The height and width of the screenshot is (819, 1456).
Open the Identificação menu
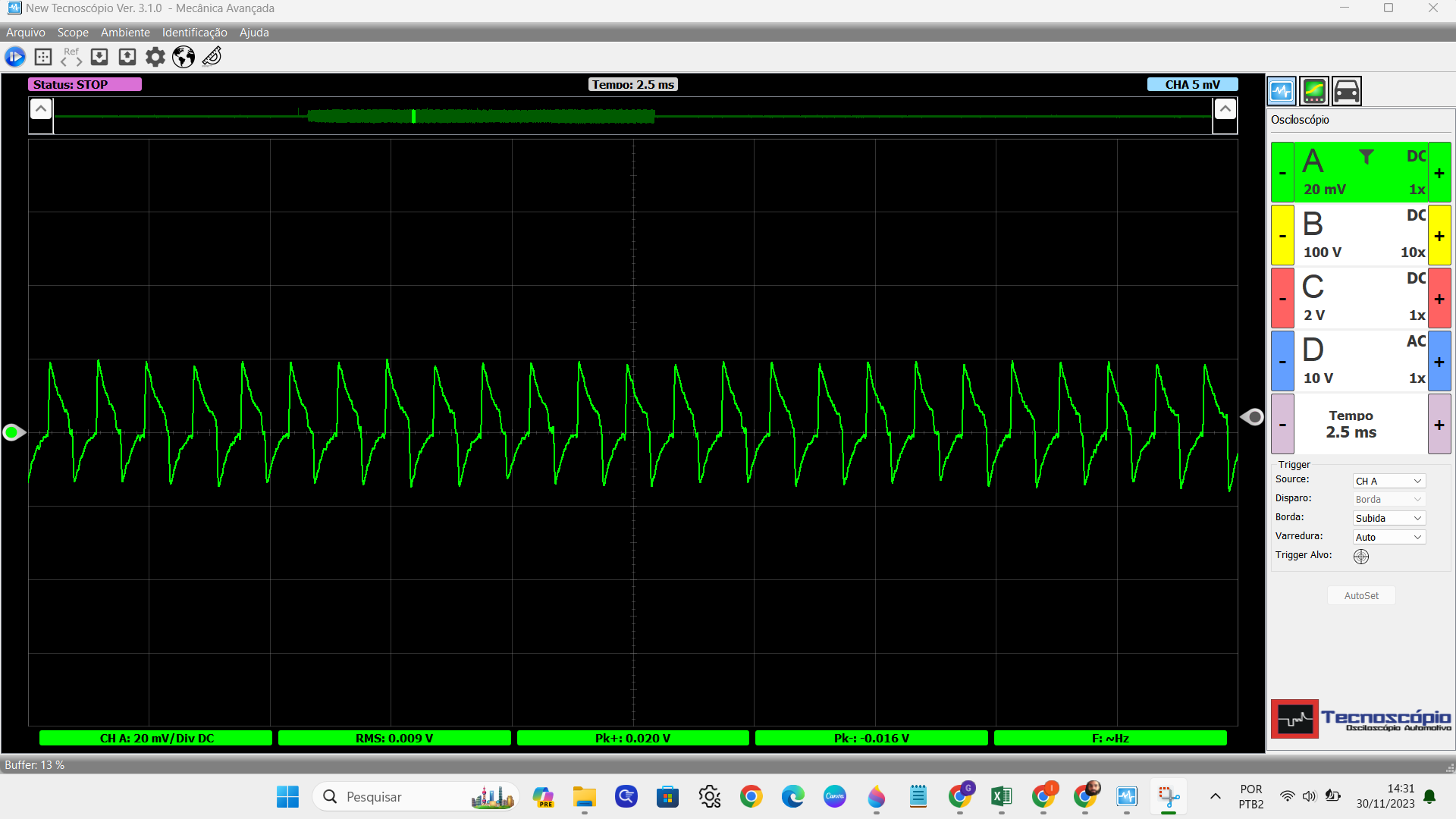[194, 33]
